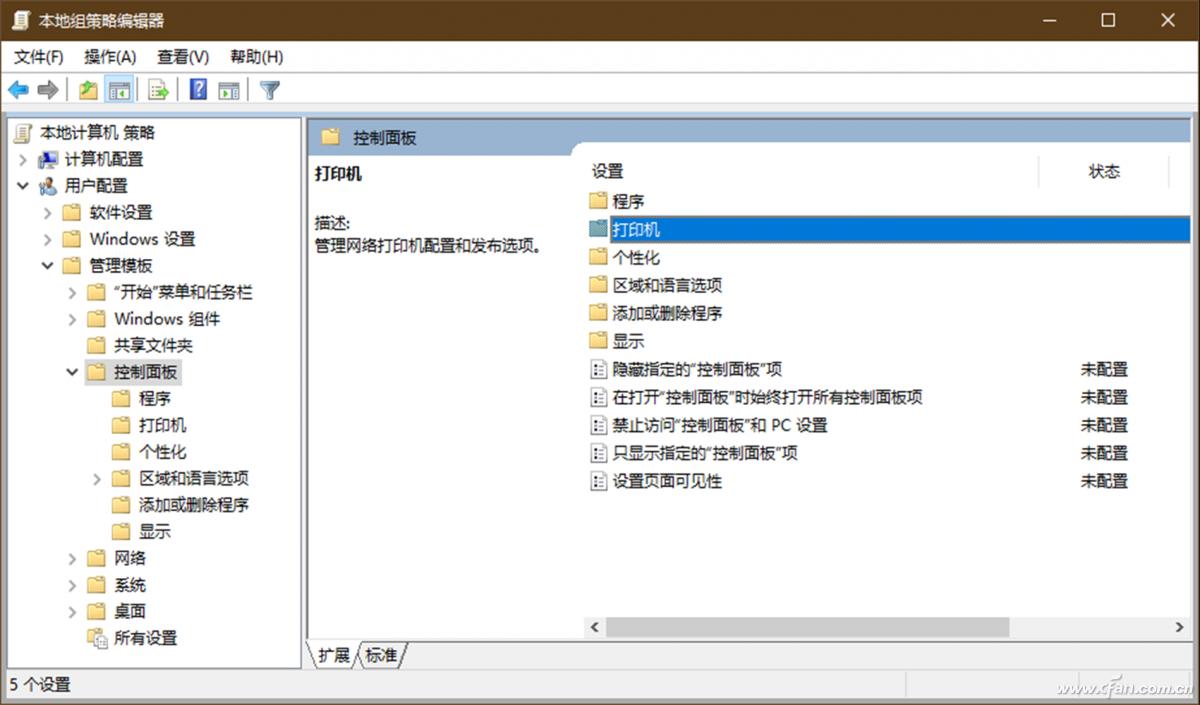1200x705 pixels.
Task: Expand the 网络 tree node
Action: tap(70, 558)
